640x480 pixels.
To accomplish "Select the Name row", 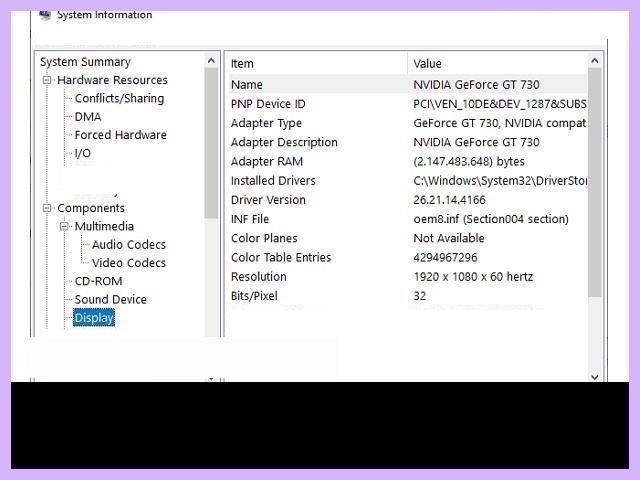I will tap(407, 85).
